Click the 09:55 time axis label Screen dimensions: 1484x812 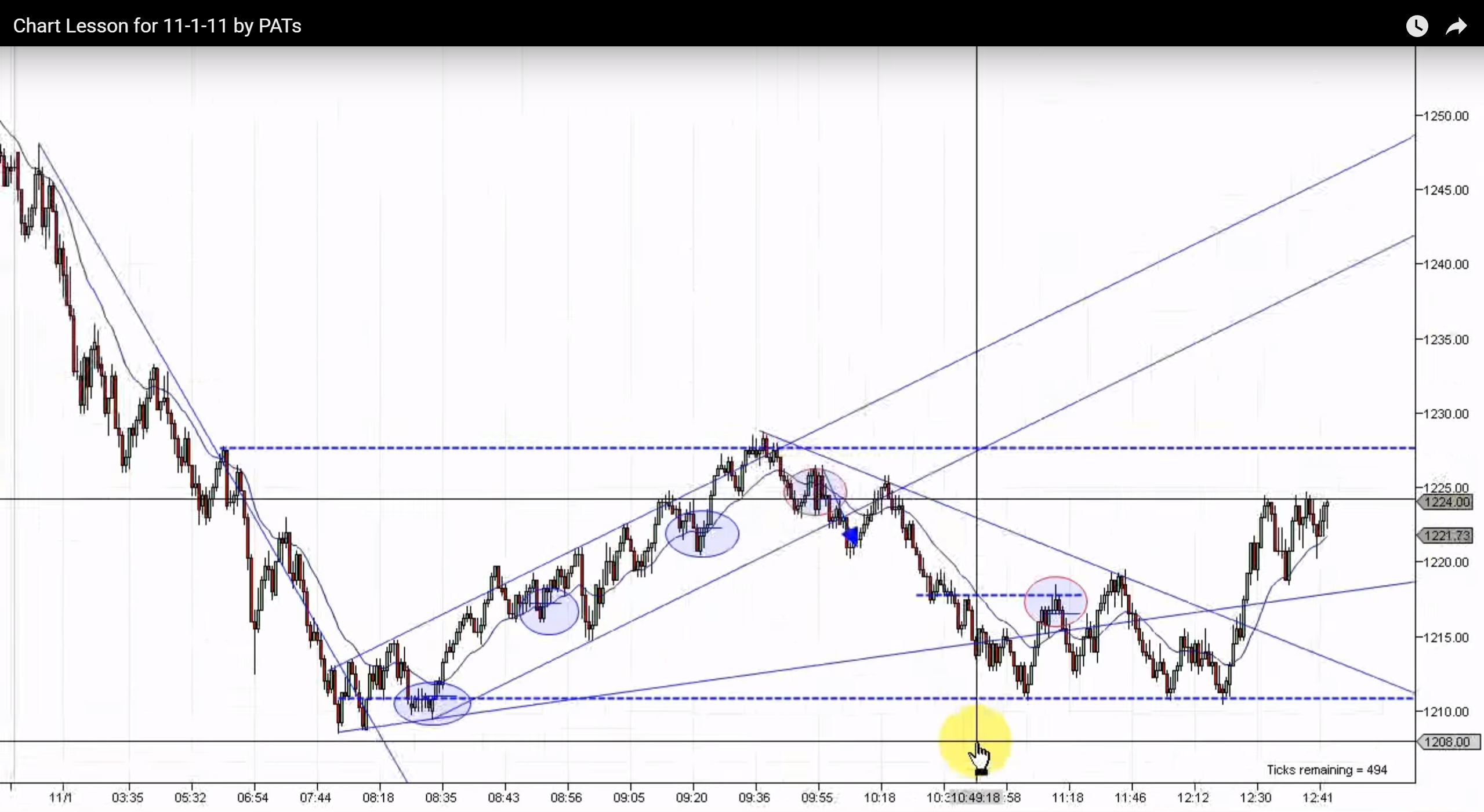[817, 798]
